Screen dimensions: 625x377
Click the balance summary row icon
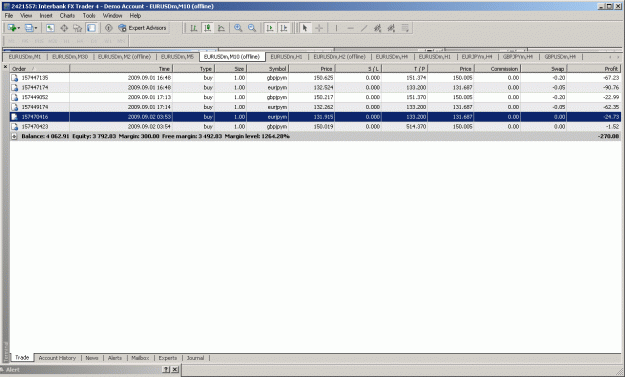(14, 136)
